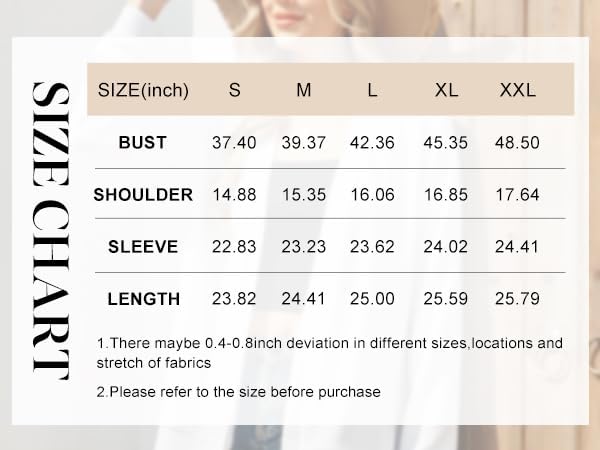This screenshot has width=600, height=450.
Task: Click the L size column header
Action: pos(372,90)
